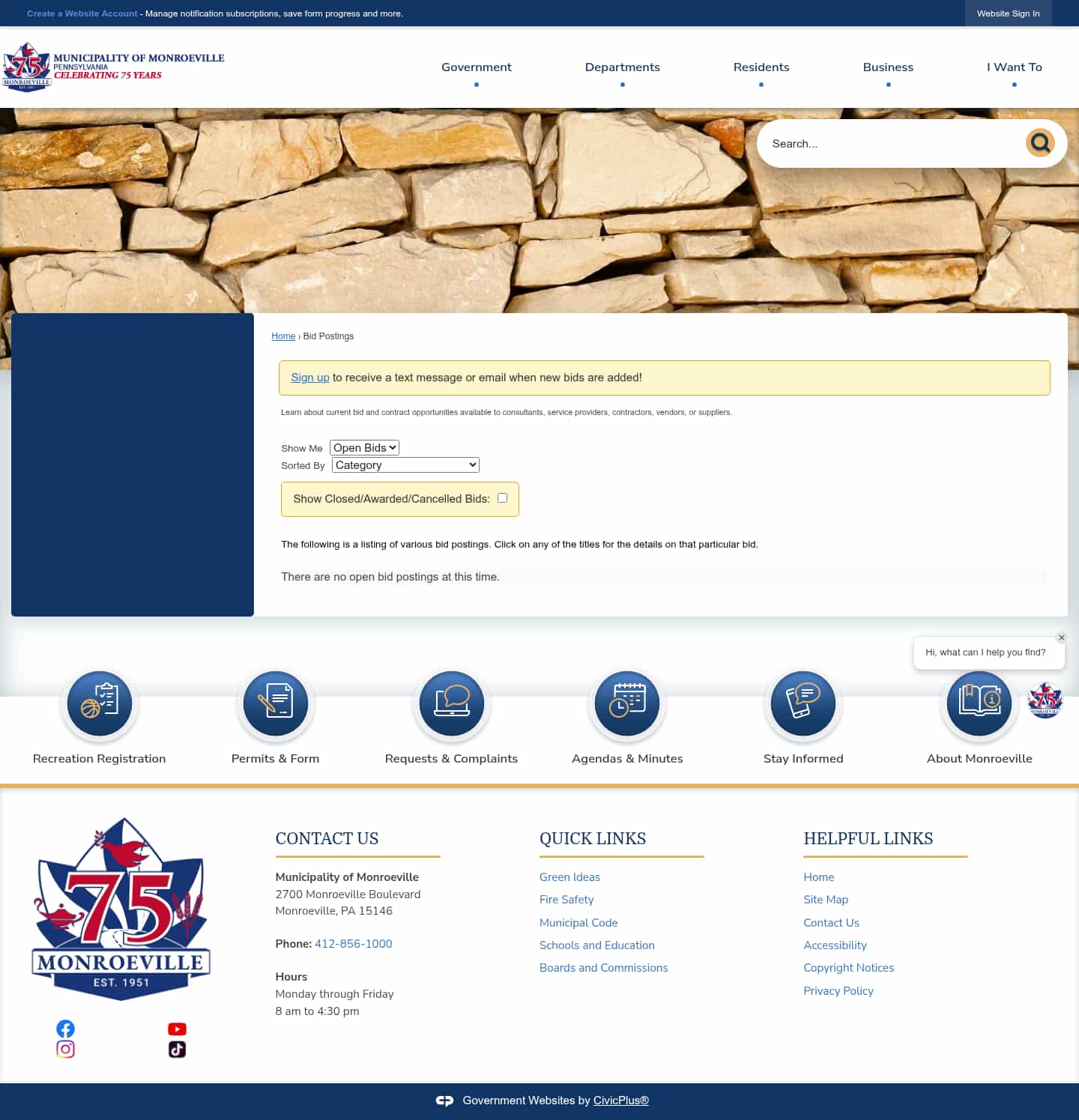Image resolution: width=1079 pixels, height=1120 pixels.
Task: Click the Agendas & Minutes calendar icon
Action: click(627, 703)
